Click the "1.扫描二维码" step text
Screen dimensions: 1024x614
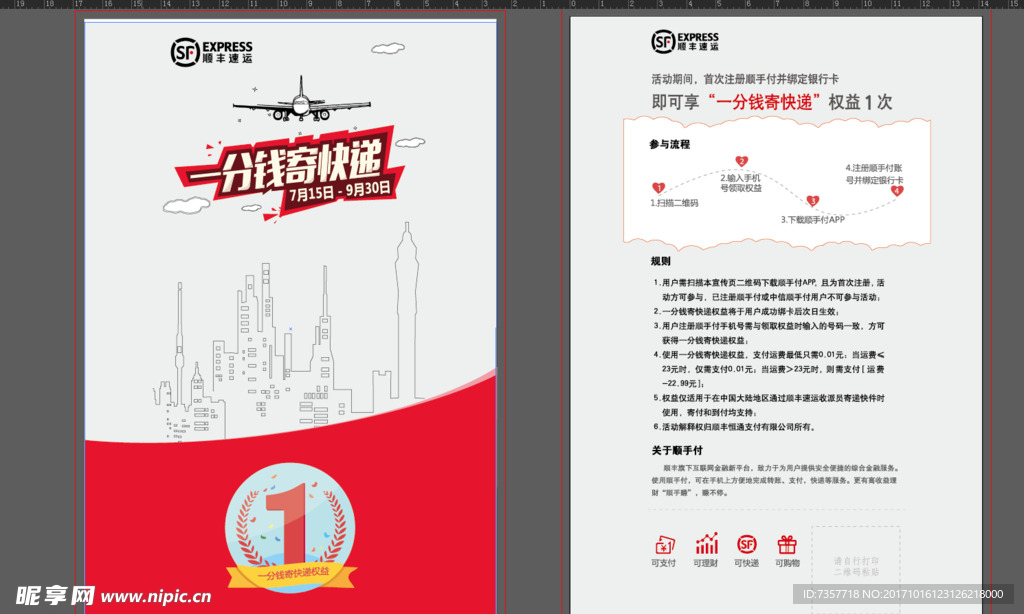[x=674, y=203]
